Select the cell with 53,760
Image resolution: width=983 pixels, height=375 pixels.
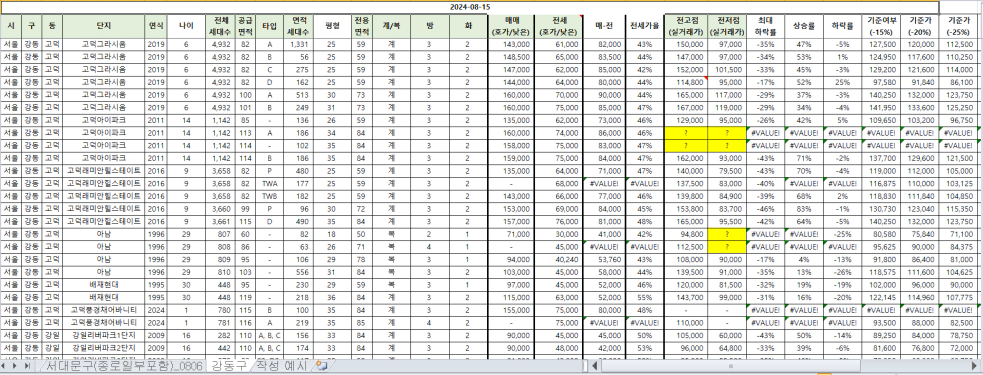click(x=605, y=259)
